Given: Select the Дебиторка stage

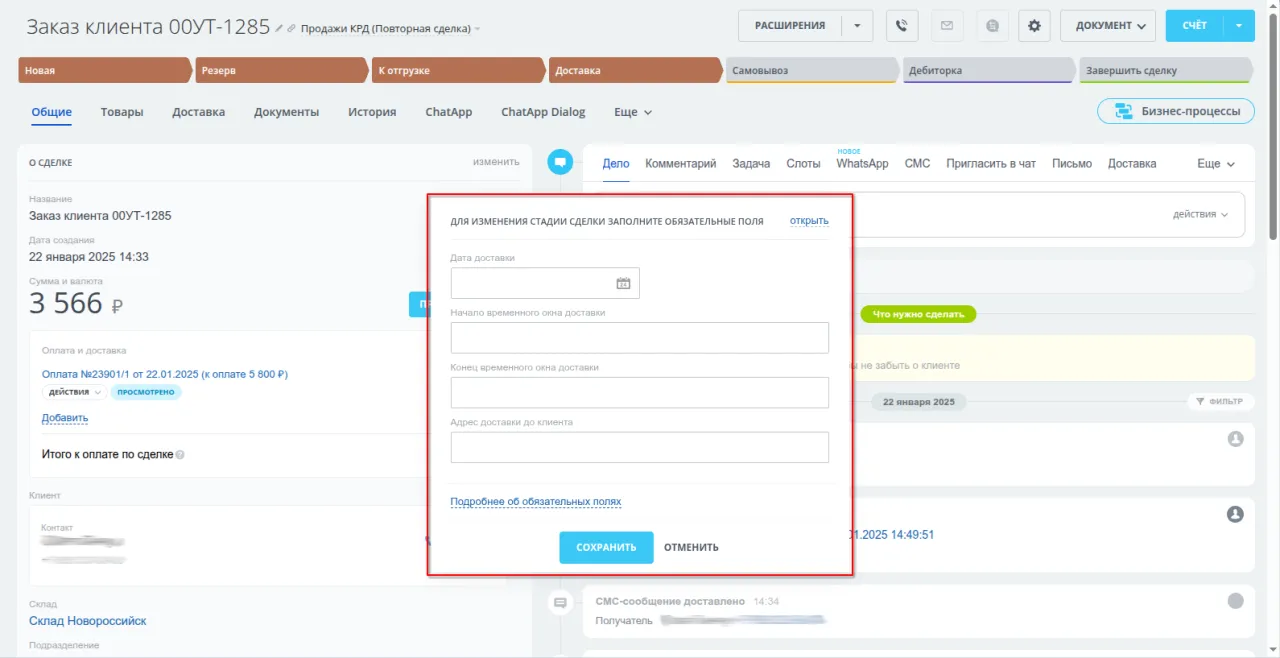Looking at the screenshot, I should (x=989, y=71).
